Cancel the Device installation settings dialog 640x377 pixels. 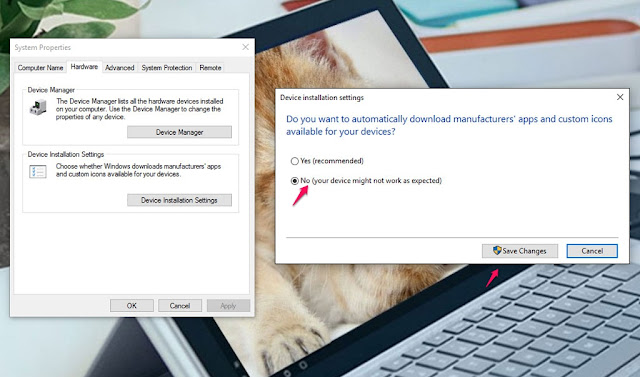tap(592, 251)
